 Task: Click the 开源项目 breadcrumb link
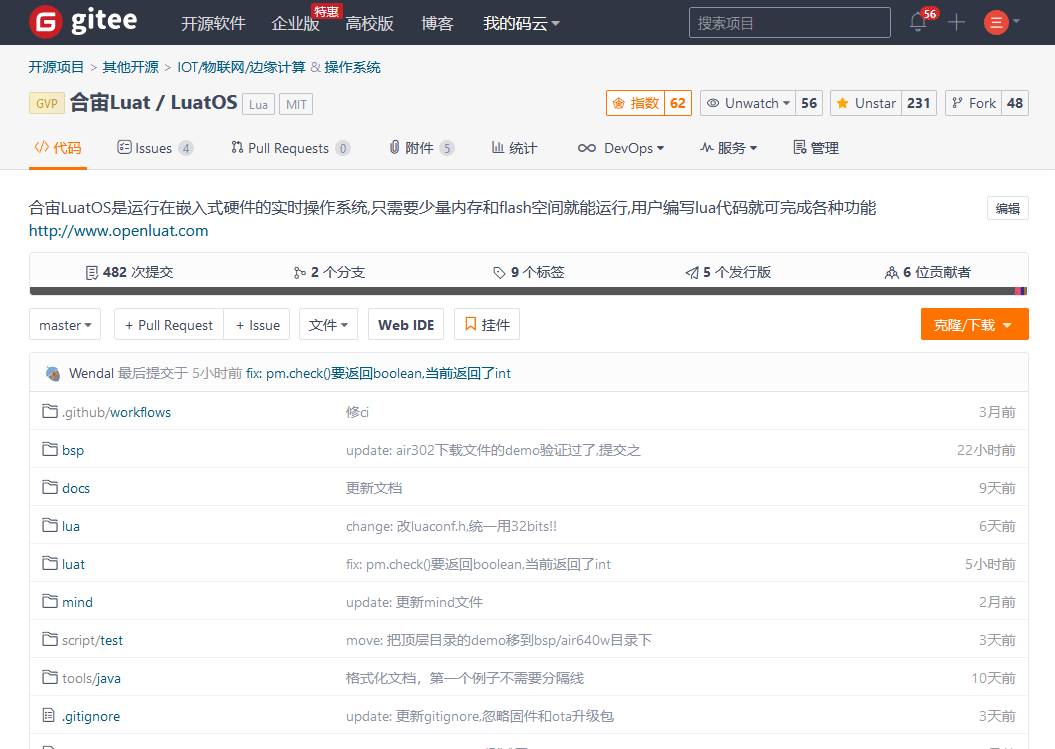tap(57, 67)
